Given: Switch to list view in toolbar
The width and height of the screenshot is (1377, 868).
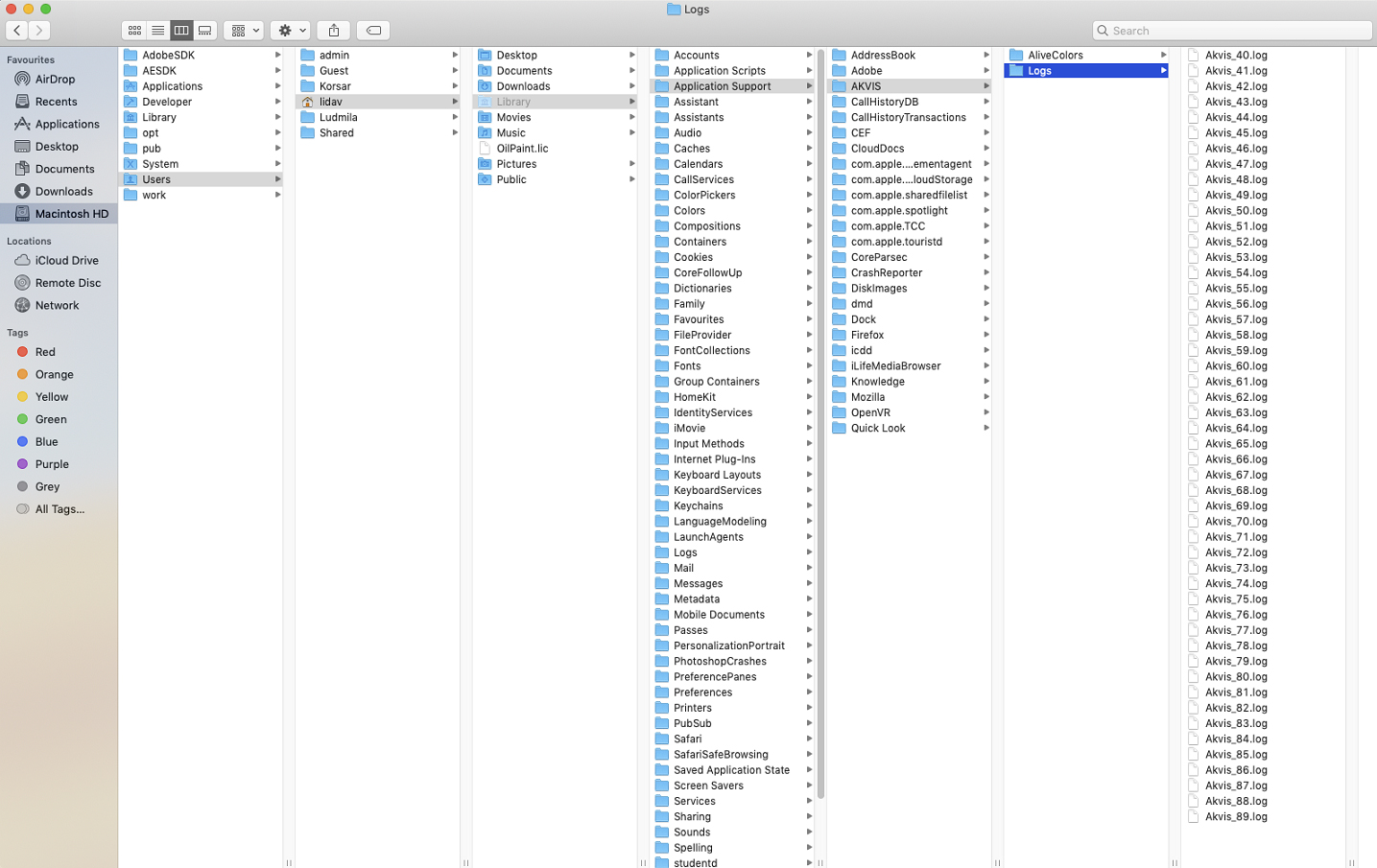Looking at the screenshot, I should [157, 31].
